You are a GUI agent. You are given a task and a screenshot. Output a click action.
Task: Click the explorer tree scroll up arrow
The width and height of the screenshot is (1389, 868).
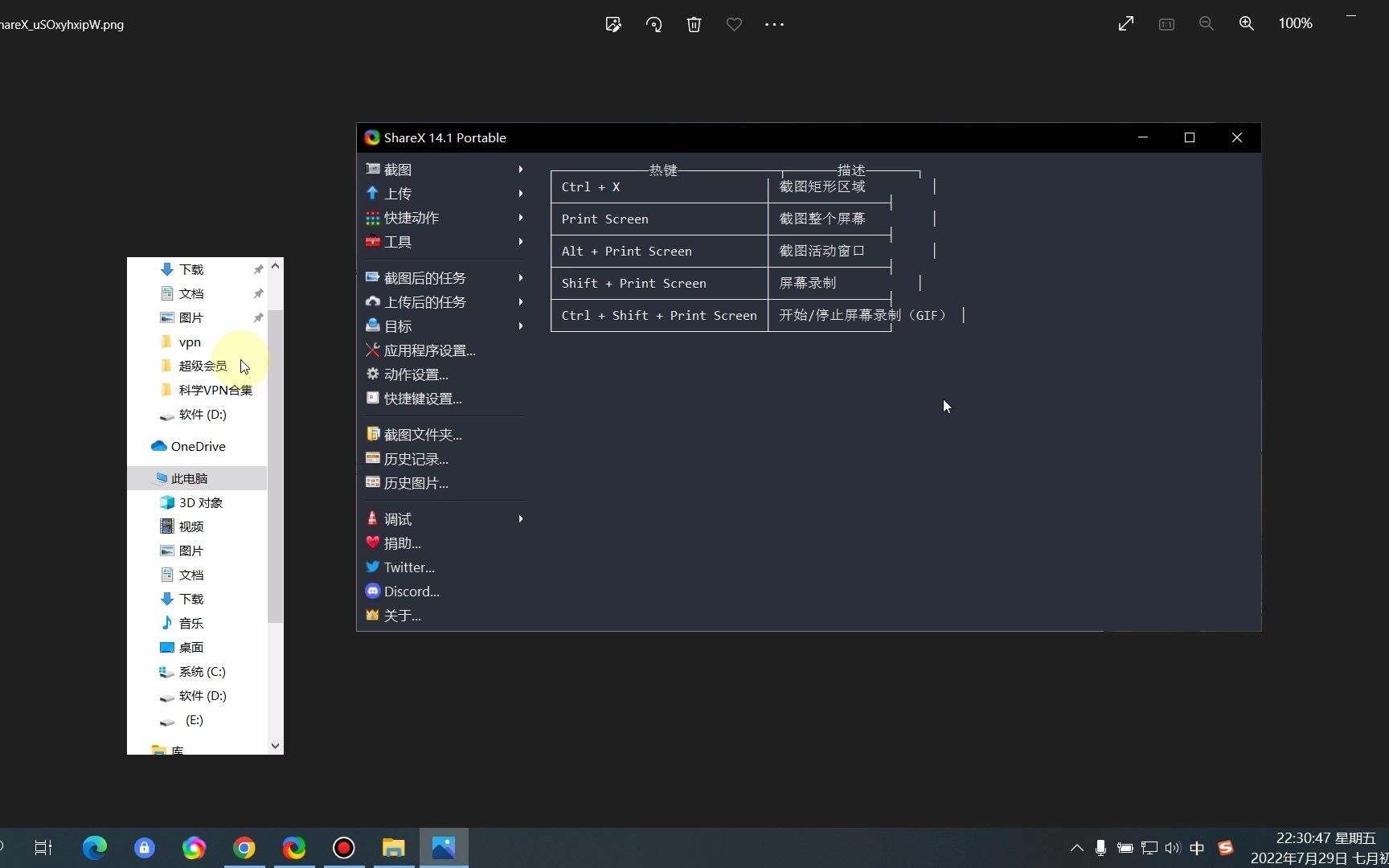tap(276, 266)
